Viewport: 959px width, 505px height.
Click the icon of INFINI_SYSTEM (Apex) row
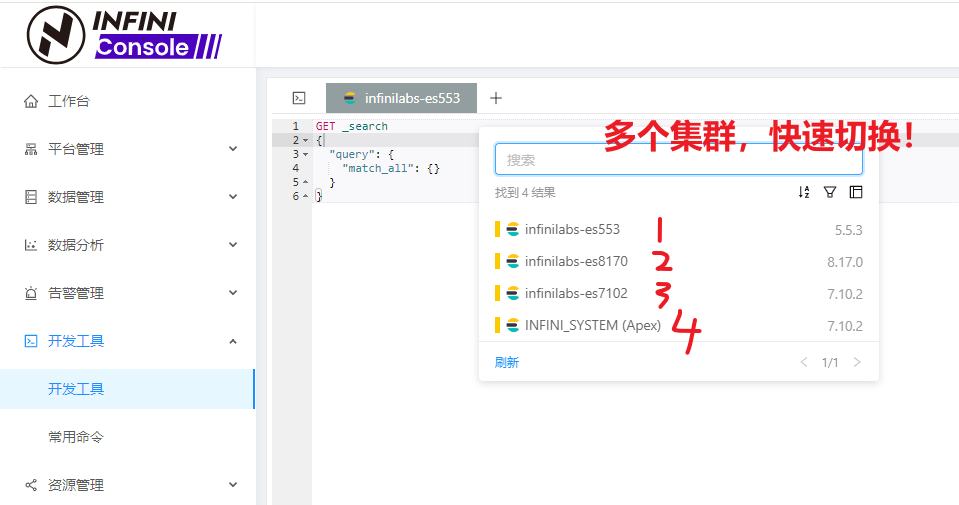[513, 325]
